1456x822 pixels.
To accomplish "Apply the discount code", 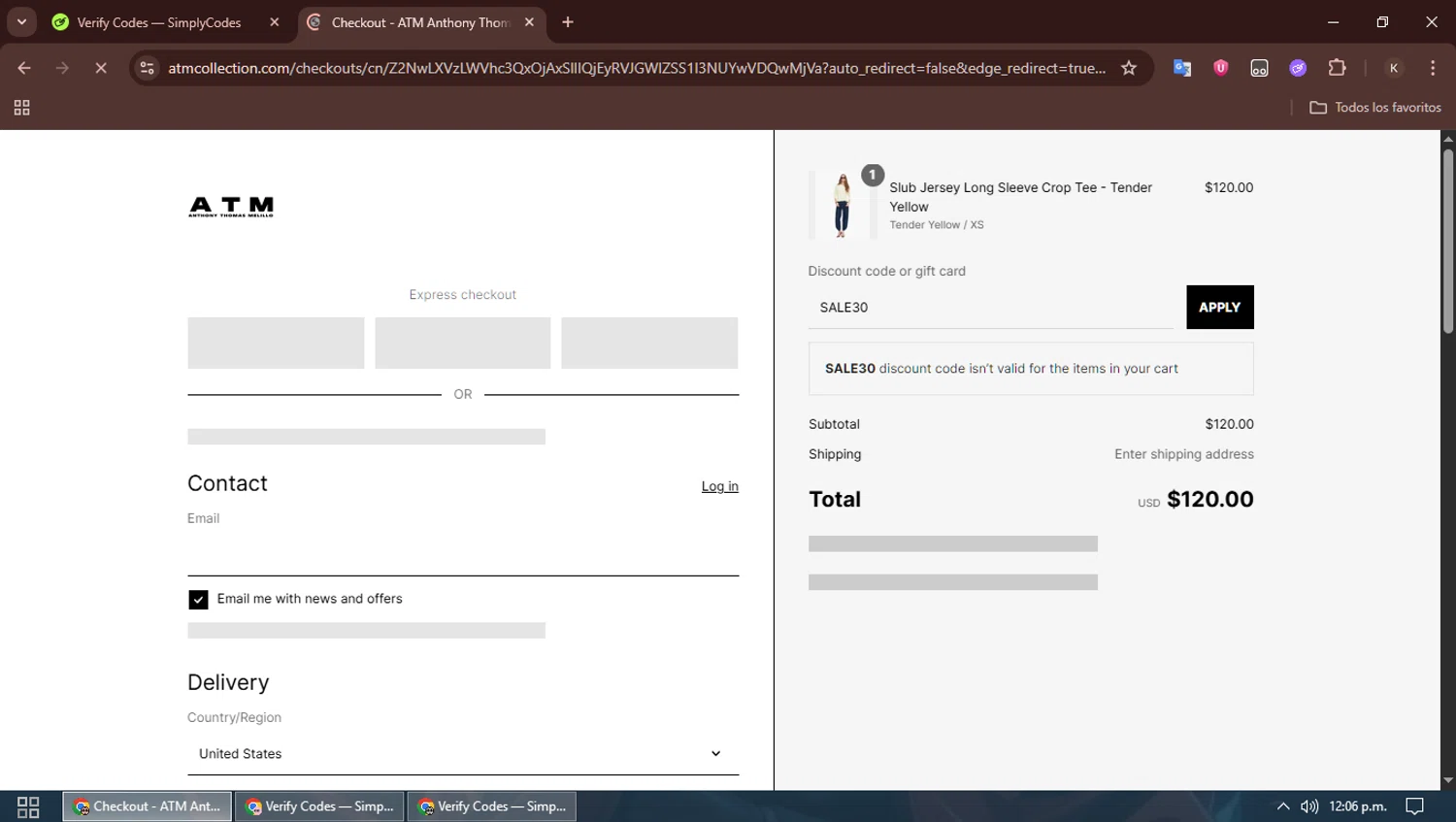I will (1220, 308).
